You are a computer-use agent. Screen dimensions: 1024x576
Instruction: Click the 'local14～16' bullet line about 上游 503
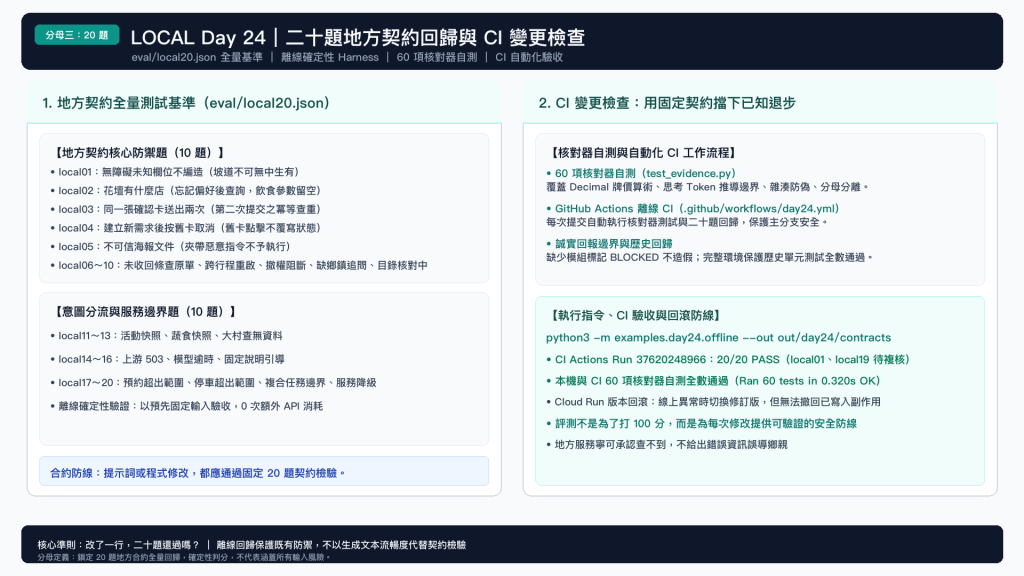[167, 359]
